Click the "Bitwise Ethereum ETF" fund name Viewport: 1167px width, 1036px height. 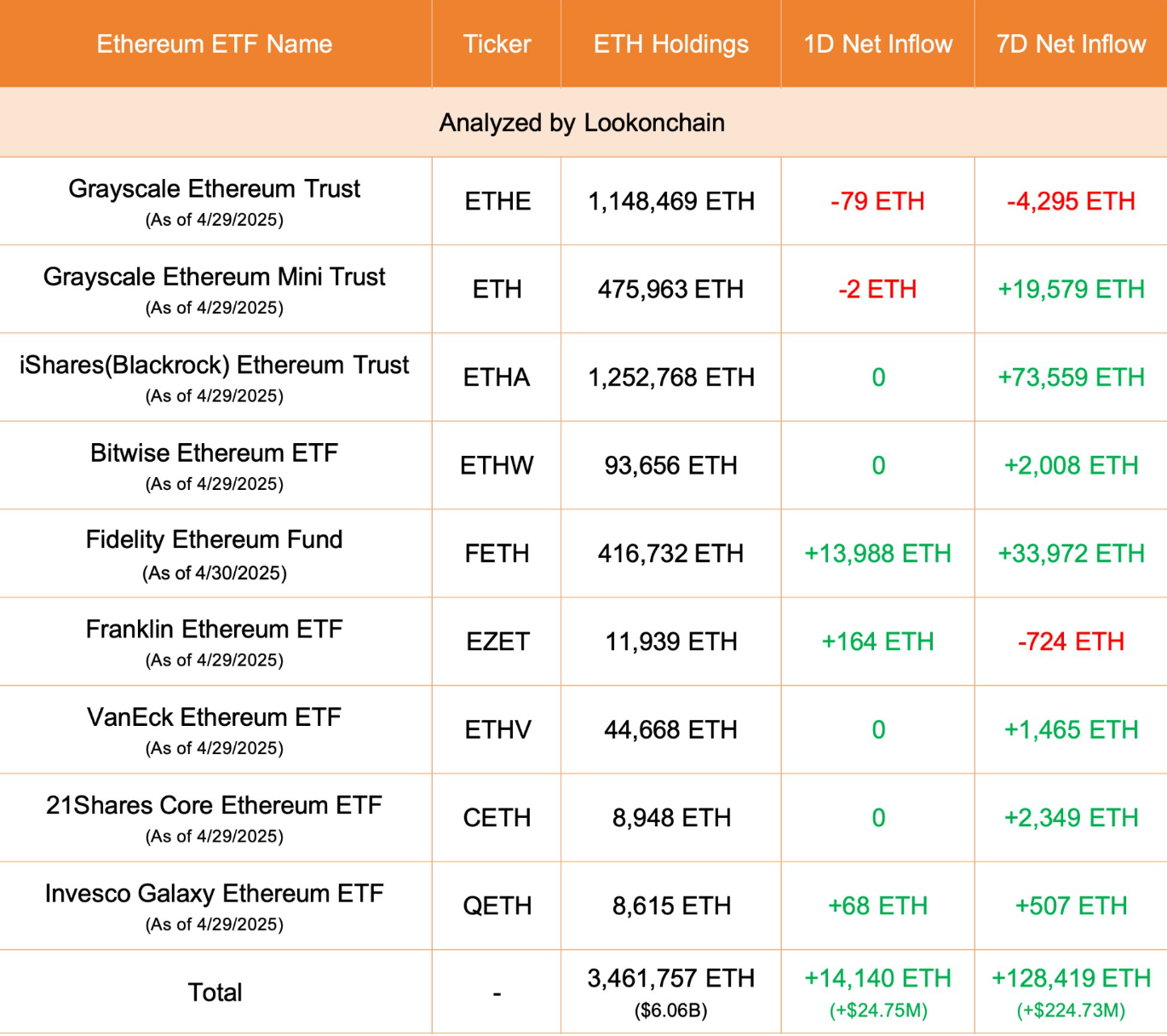(215, 452)
